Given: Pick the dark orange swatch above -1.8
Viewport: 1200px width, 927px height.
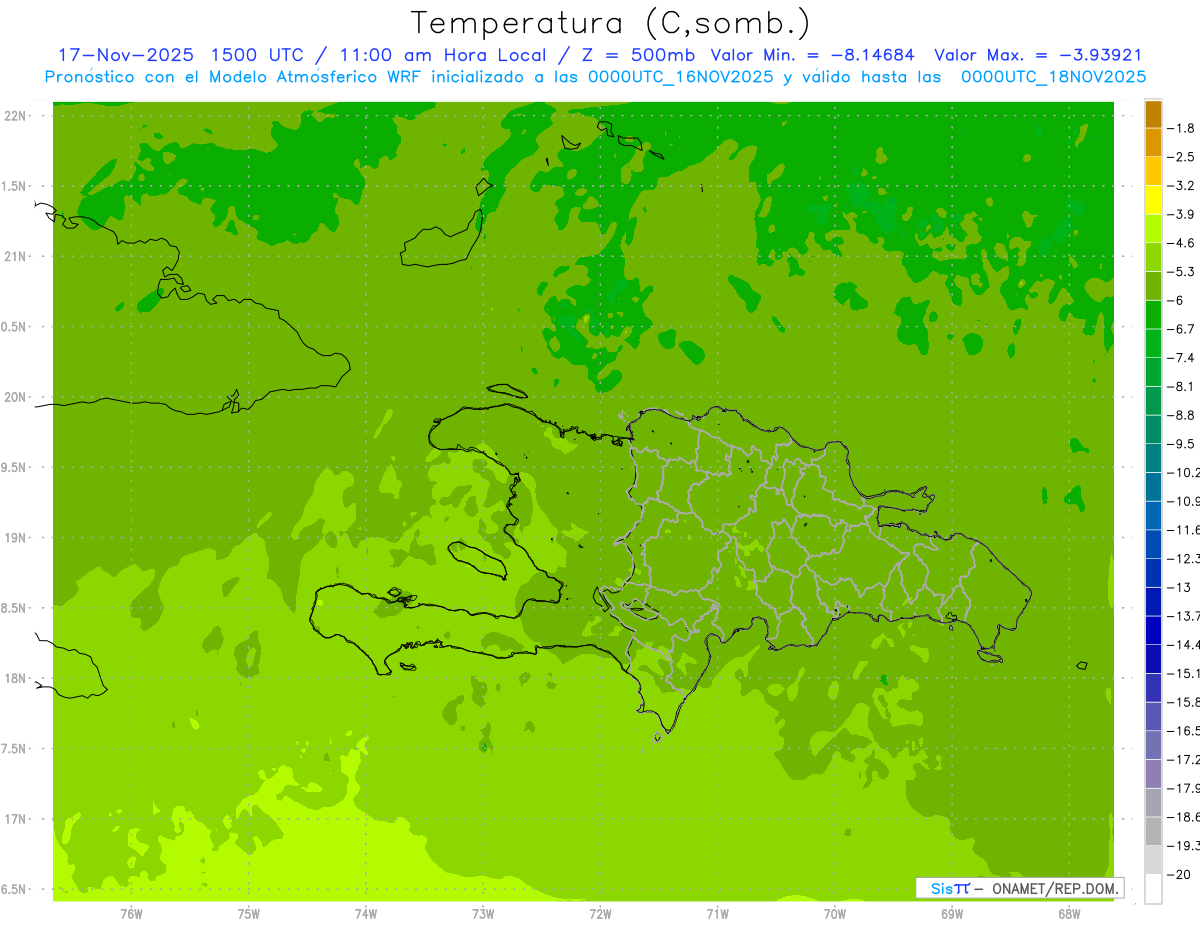Looking at the screenshot, I should point(1153,114).
